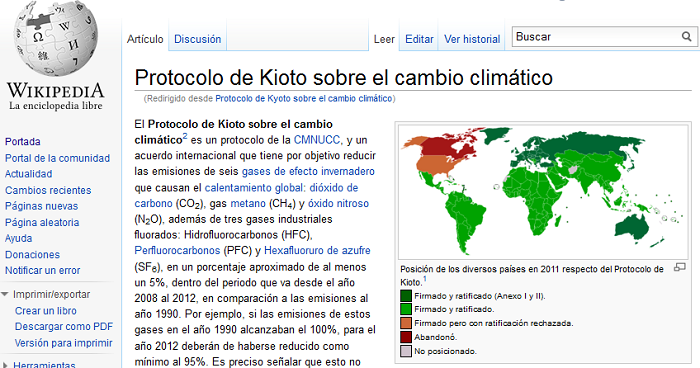Click footnote reference 2 after climático
This screenshot has width=700, height=368.
pyautogui.click(x=185, y=136)
